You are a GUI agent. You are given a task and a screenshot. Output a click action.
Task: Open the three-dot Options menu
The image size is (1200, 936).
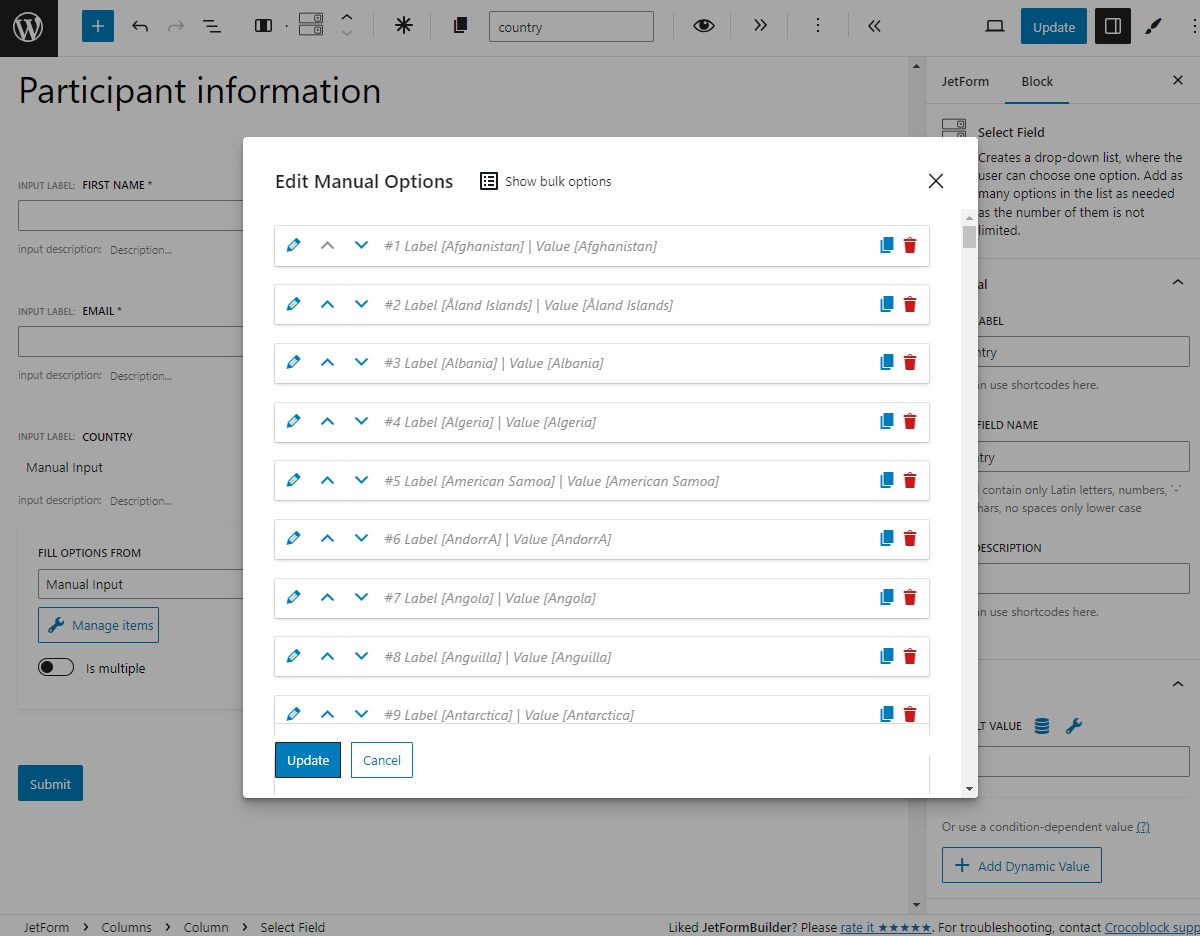coord(818,26)
